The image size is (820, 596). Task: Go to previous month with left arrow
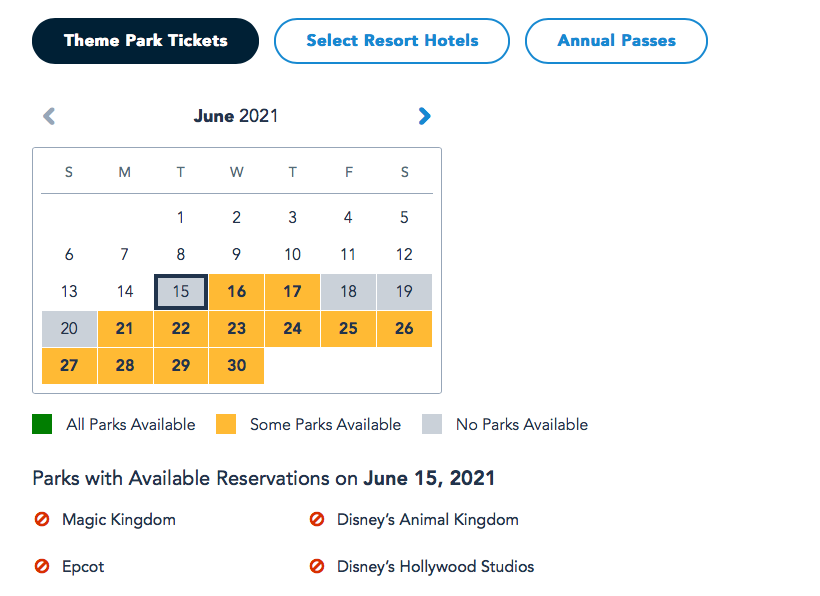(49, 116)
